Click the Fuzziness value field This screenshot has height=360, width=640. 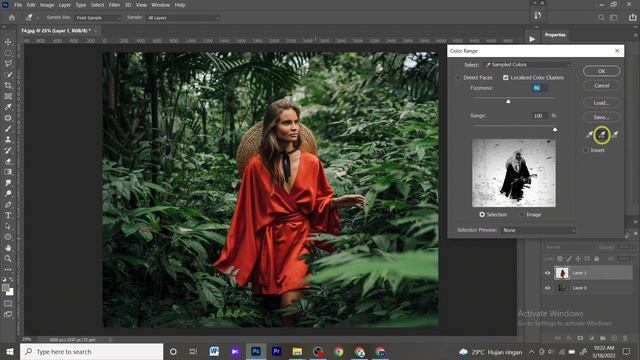tap(540, 88)
